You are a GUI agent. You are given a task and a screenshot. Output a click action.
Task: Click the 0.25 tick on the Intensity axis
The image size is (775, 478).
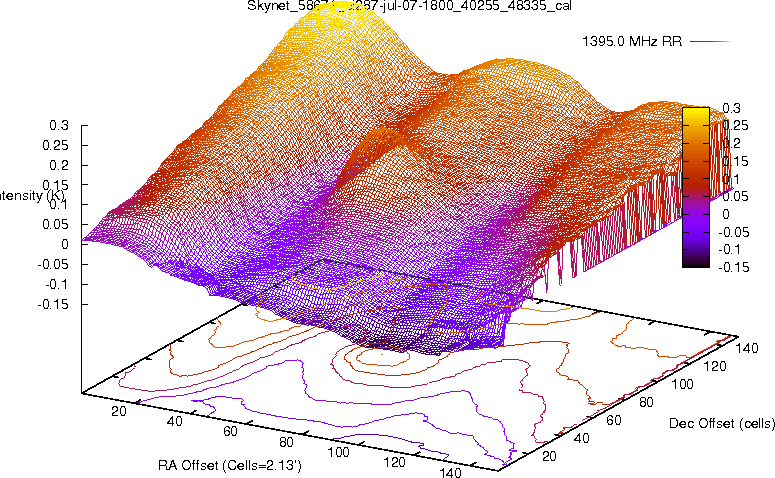tap(55, 145)
